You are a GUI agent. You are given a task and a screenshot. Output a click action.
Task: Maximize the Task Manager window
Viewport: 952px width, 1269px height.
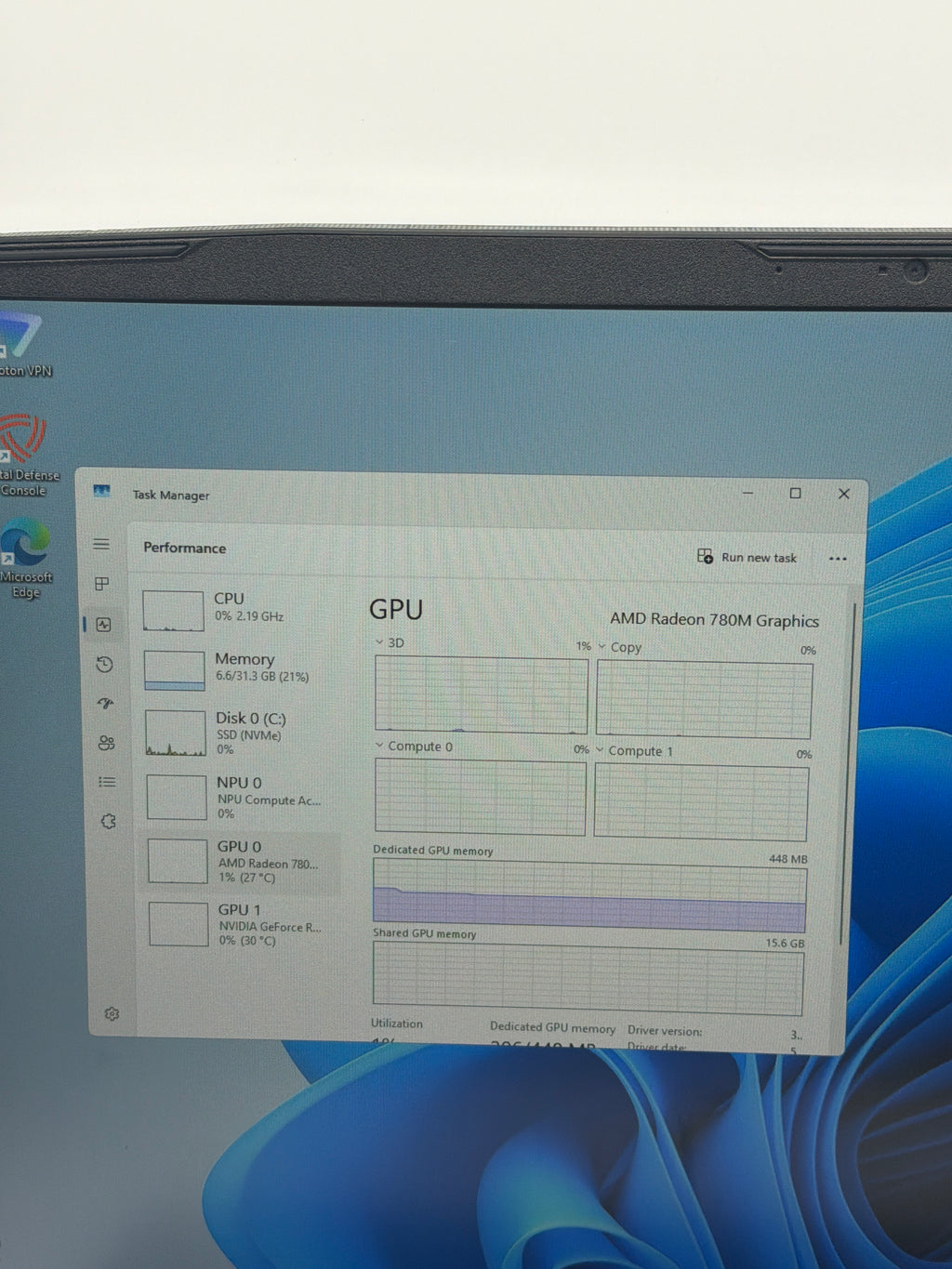[795, 493]
